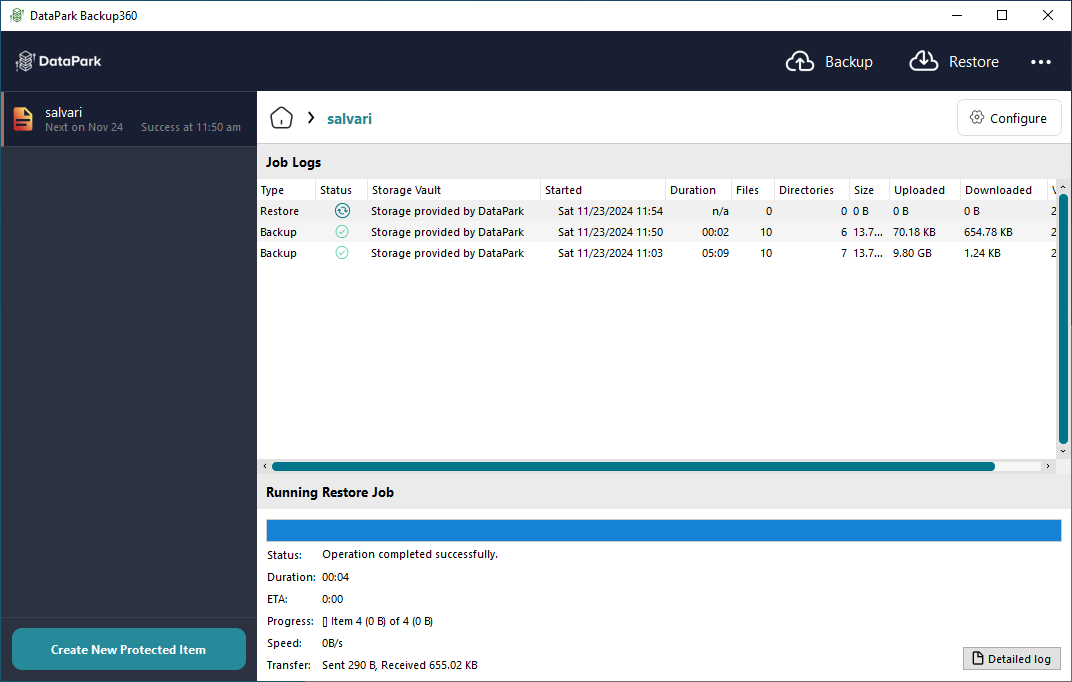Click the 1.24 KB downloaded cell
The height and width of the screenshot is (682, 1072).
click(982, 253)
